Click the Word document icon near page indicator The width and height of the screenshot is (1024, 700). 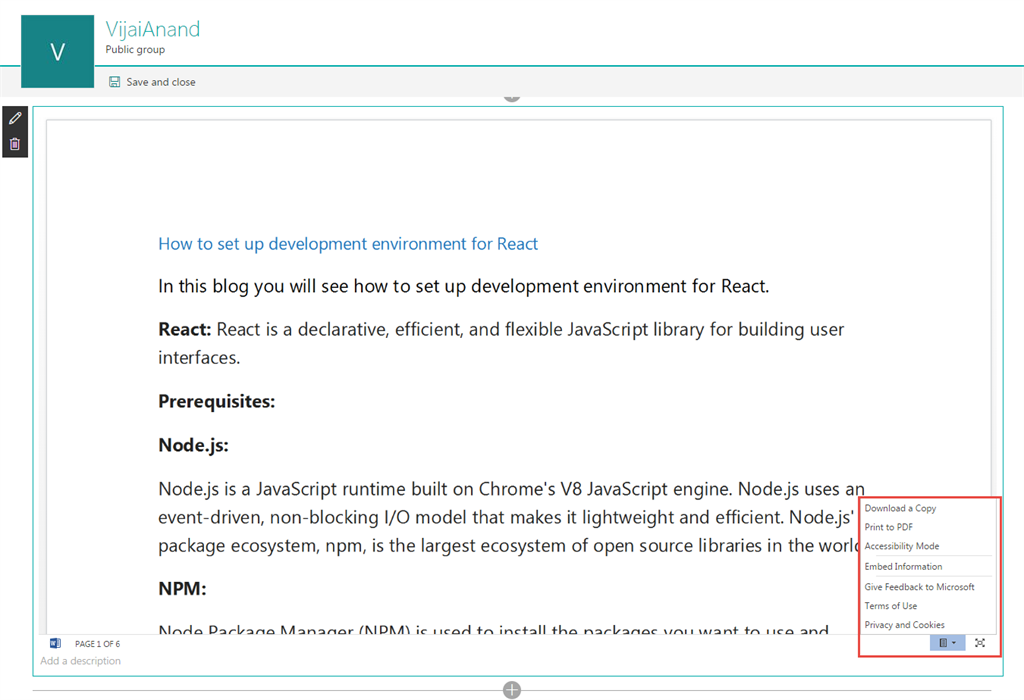[x=54, y=643]
